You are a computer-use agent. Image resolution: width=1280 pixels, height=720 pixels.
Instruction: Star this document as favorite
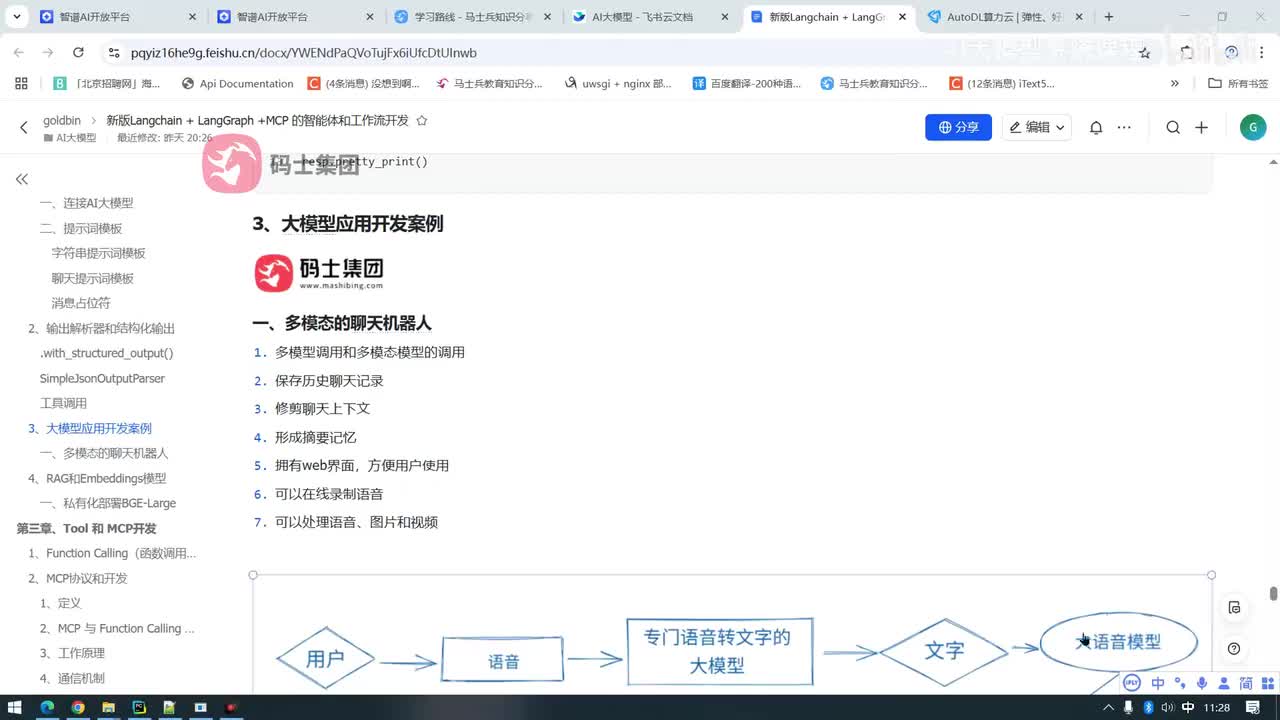pyautogui.click(x=422, y=120)
